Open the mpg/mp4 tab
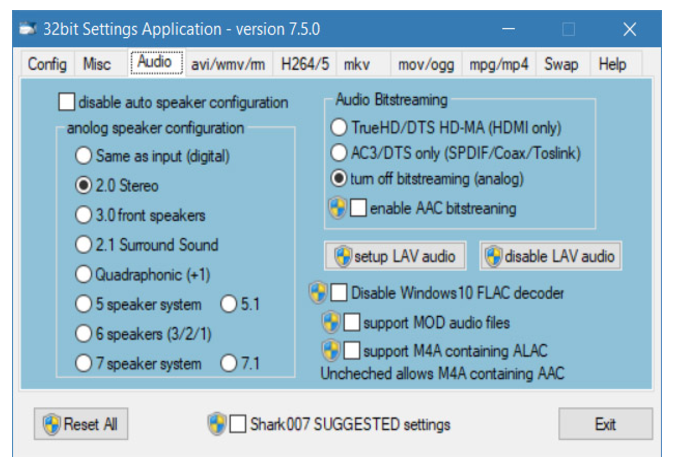 (499, 64)
